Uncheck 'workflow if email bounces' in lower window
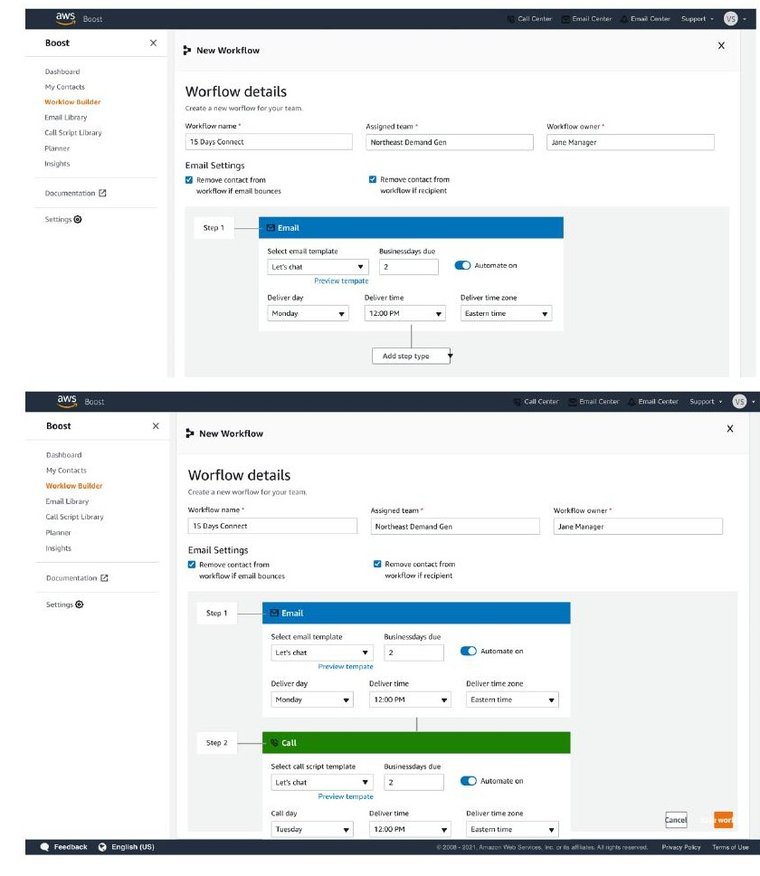Viewport: 760px width, 876px height. (x=192, y=564)
